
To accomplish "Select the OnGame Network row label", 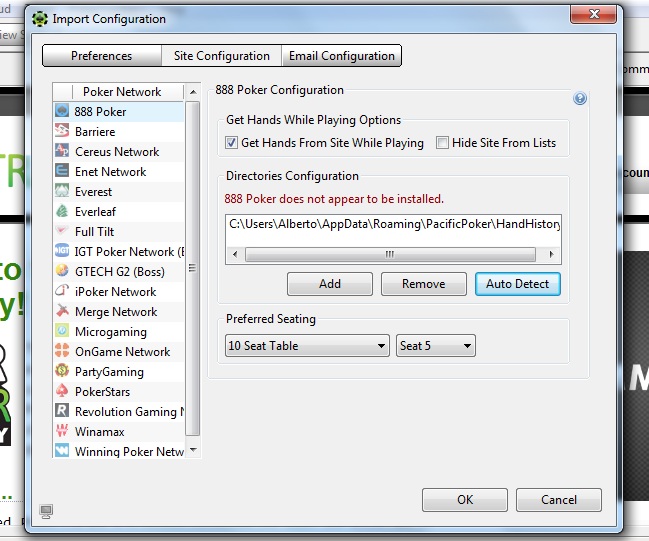I will tap(123, 351).
